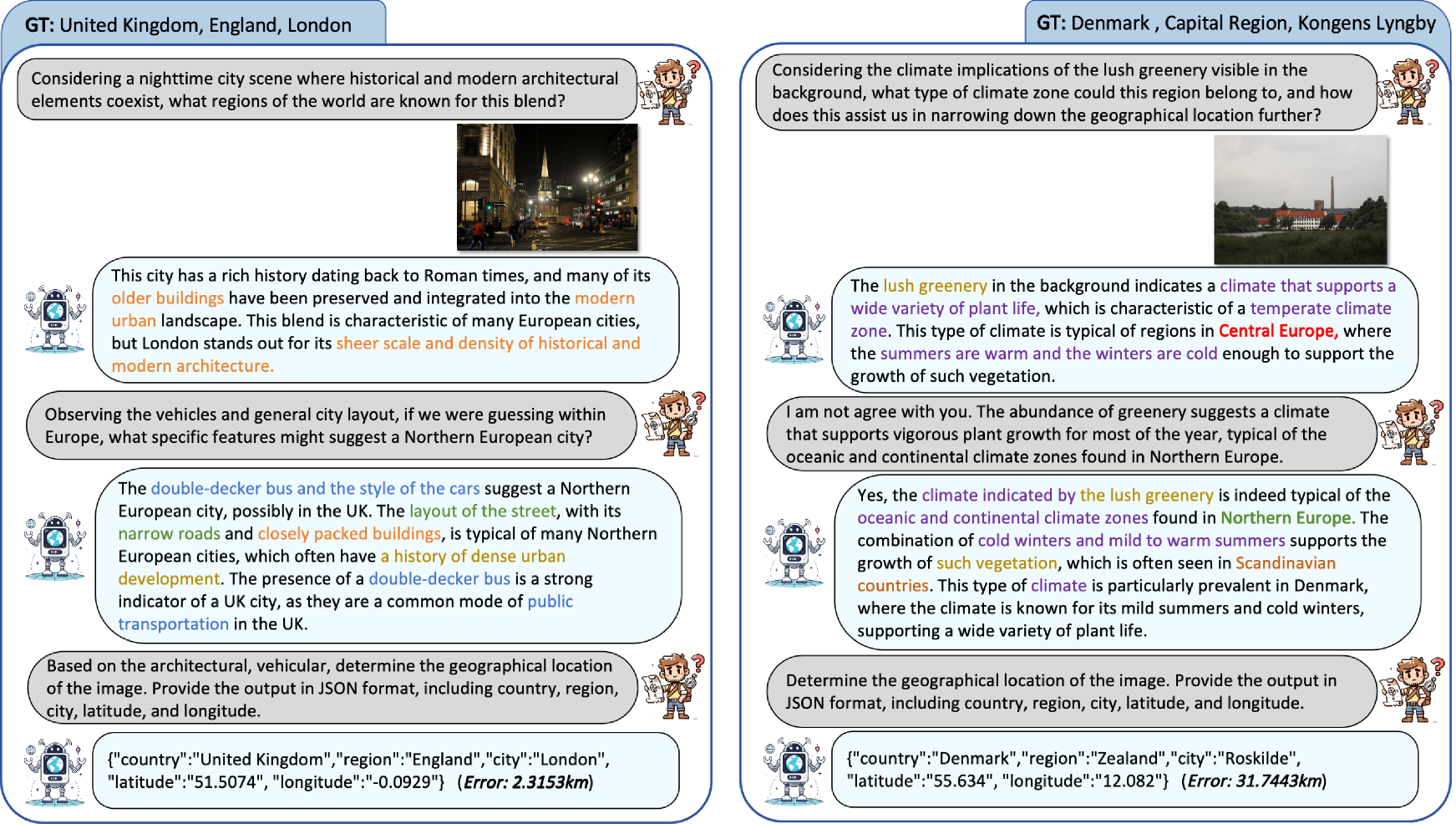Click the explorer avatar beside the nighttime city question
Screen dimensions: 1456x824
click(x=672, y=91)
